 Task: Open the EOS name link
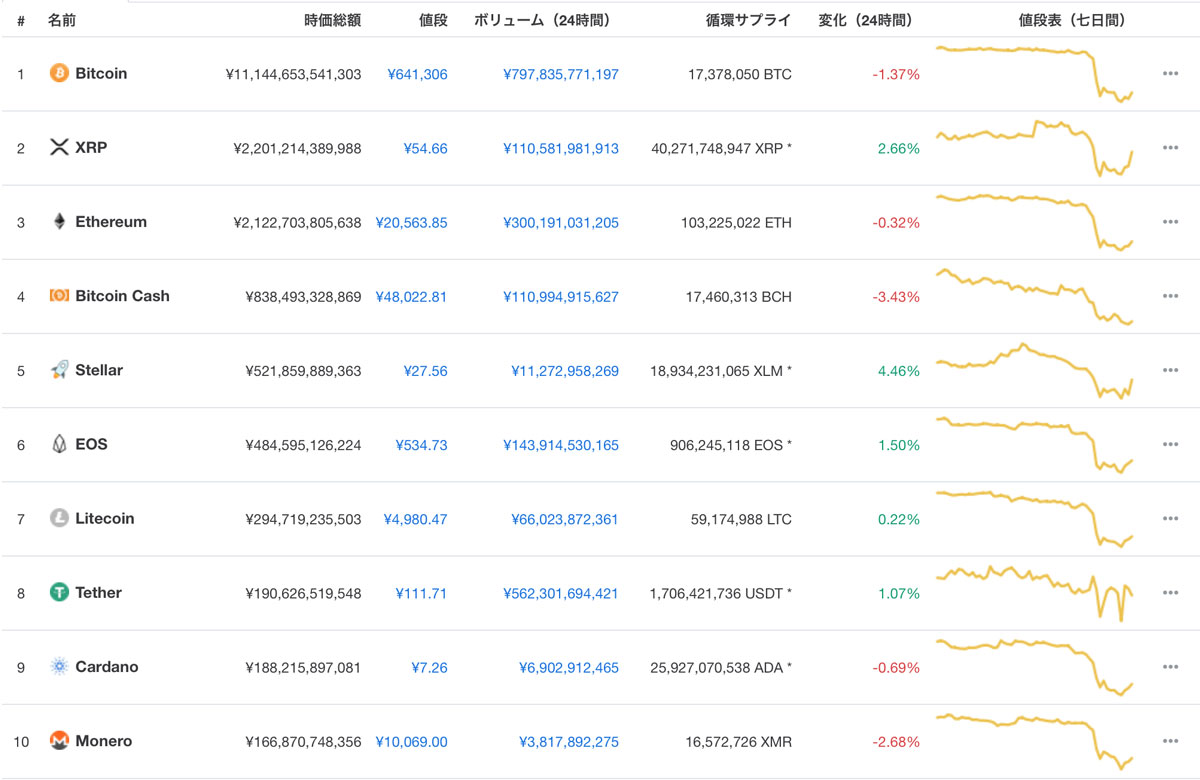coord(91,444)
